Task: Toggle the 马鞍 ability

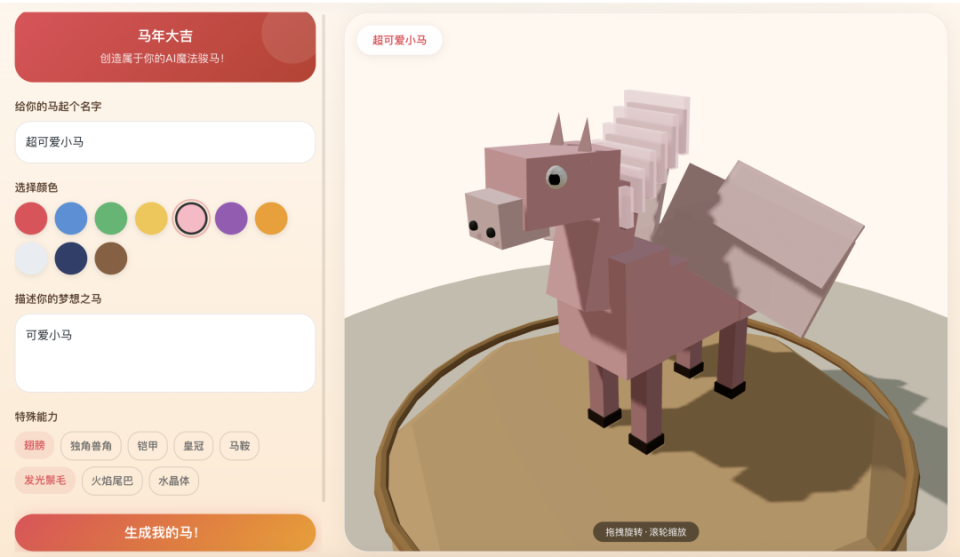Action: pyautogui.click(x=239, y=446)
